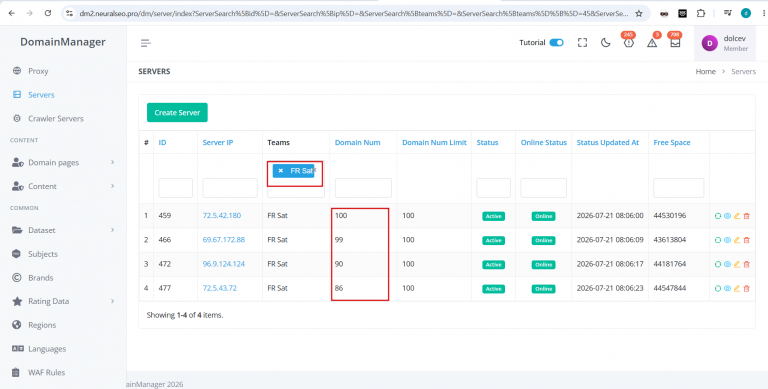Switch to dark mode moon icon
768x389 pixels.
pyautogui.click(x=606, y=43)
